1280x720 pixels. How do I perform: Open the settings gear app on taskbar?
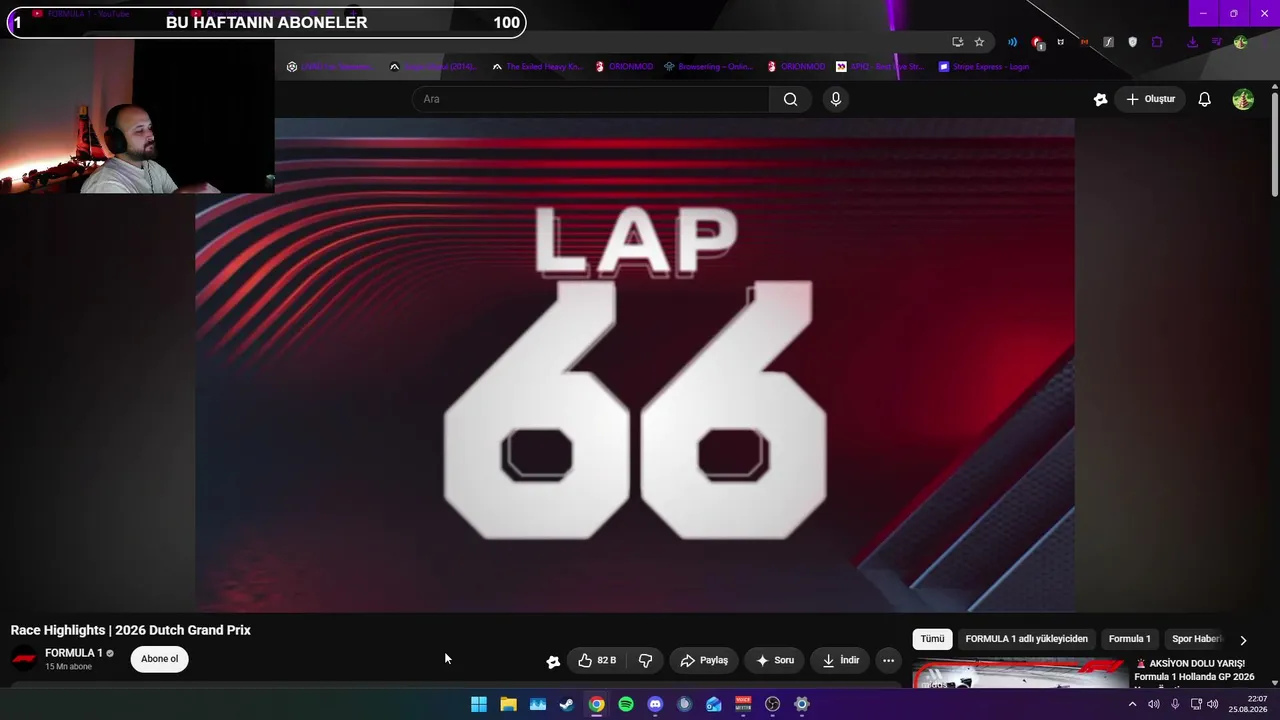(x=801, y=704)
